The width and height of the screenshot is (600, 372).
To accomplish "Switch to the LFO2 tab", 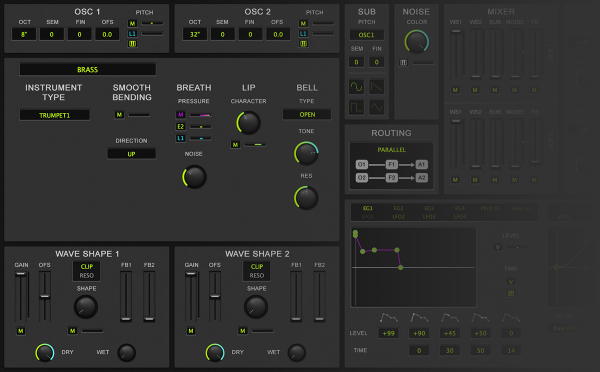I will click(x=398, y=217).
